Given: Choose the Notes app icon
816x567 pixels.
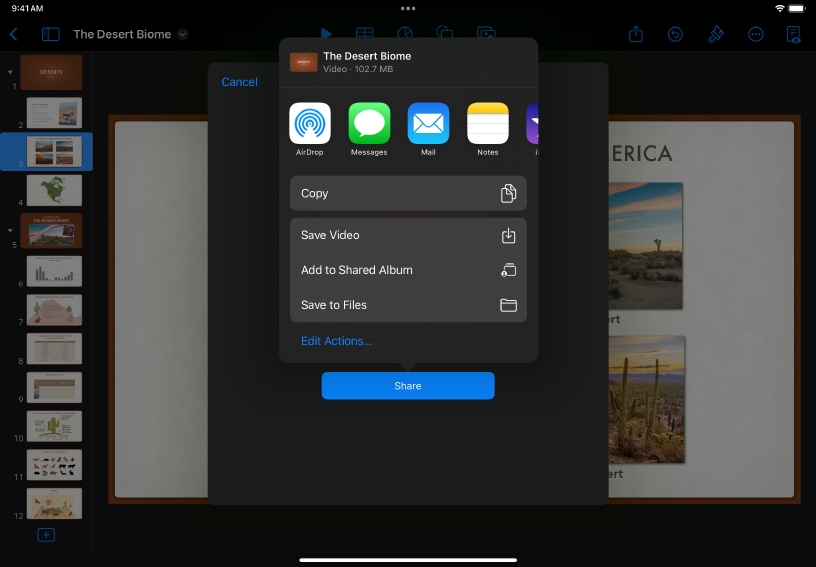Looking at the screenshot, I should coord(487,124).
